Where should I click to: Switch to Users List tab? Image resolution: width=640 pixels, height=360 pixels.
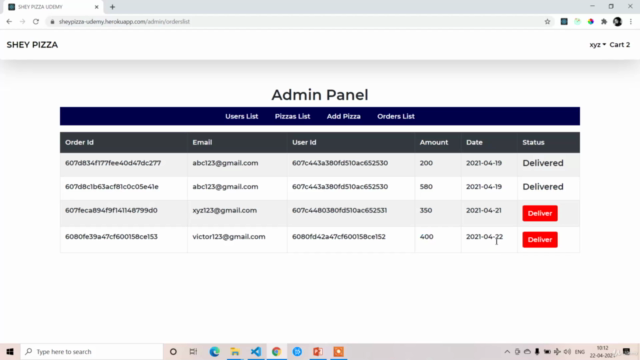coord(242,116)
